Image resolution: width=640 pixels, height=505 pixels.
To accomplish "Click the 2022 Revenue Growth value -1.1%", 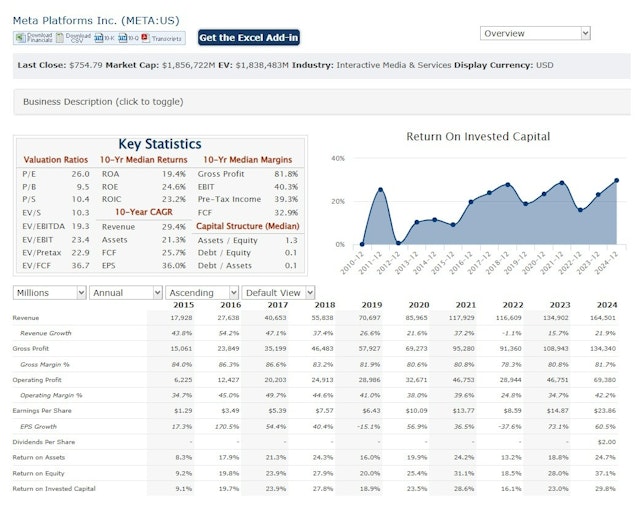I will pos(512,333).
